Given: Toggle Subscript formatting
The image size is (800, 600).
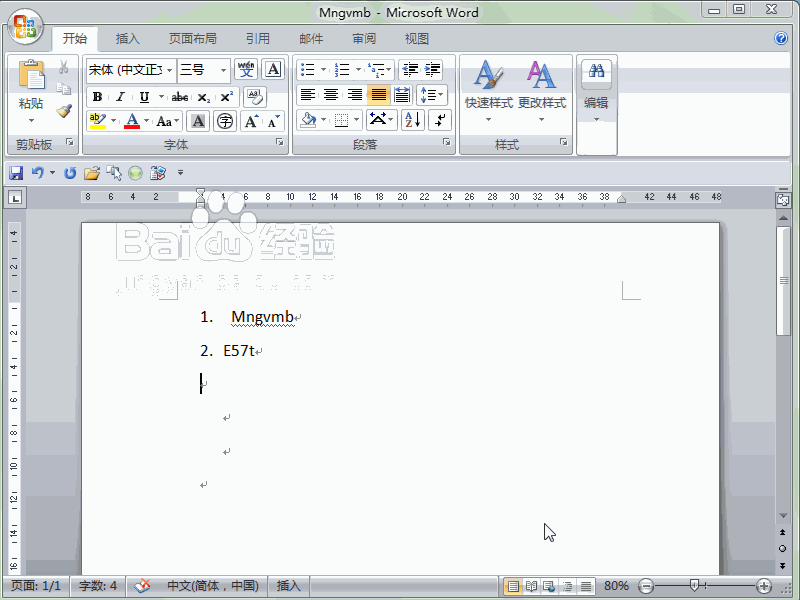Looking at the screenshot, I should [x=204, y=97].
